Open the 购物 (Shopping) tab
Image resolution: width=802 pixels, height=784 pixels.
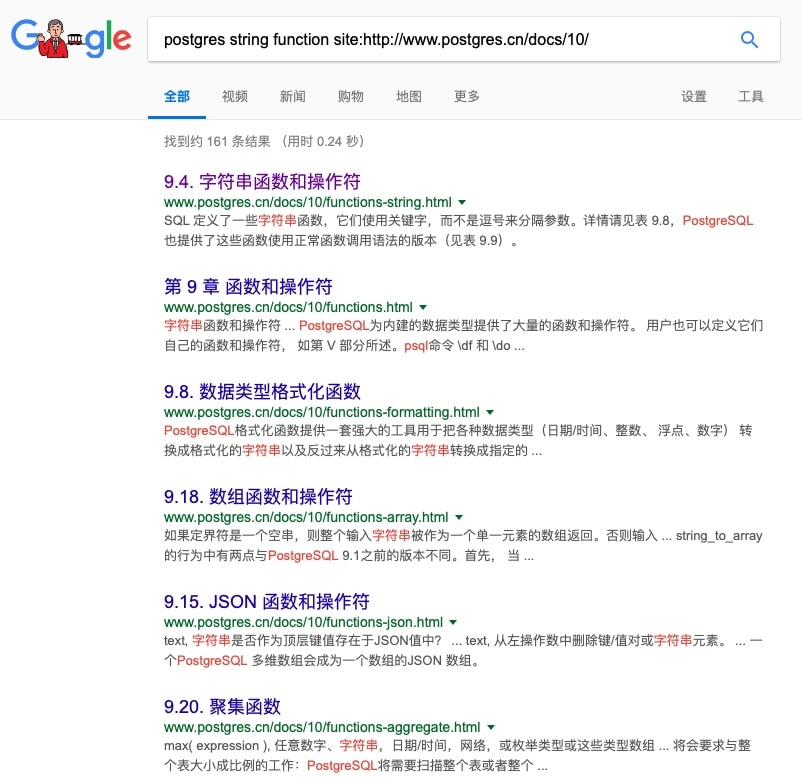(351, 97)
